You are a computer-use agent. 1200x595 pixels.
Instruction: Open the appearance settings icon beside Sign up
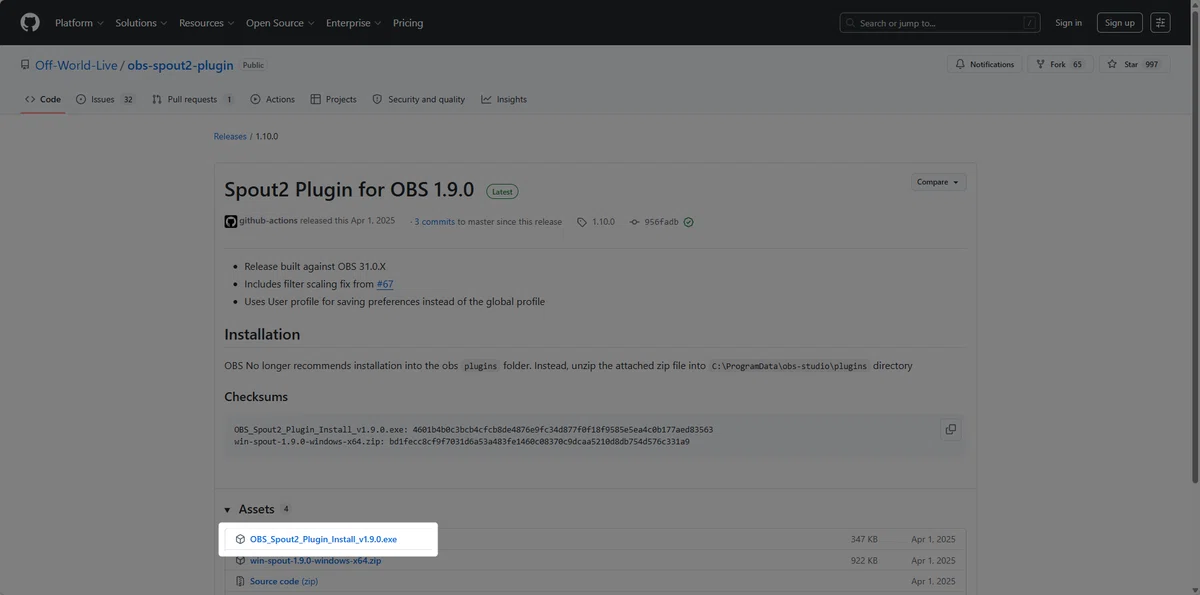click(1160, 22)
